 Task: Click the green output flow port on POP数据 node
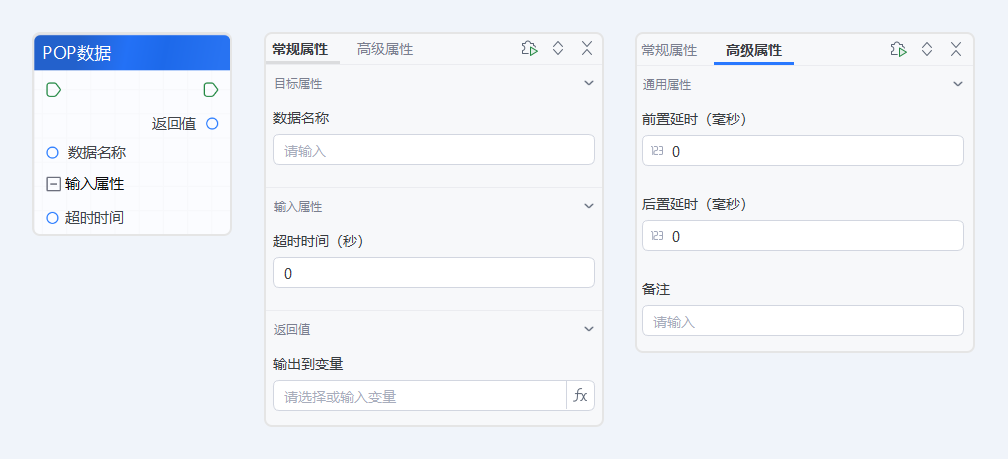click(x=211, y=90)
